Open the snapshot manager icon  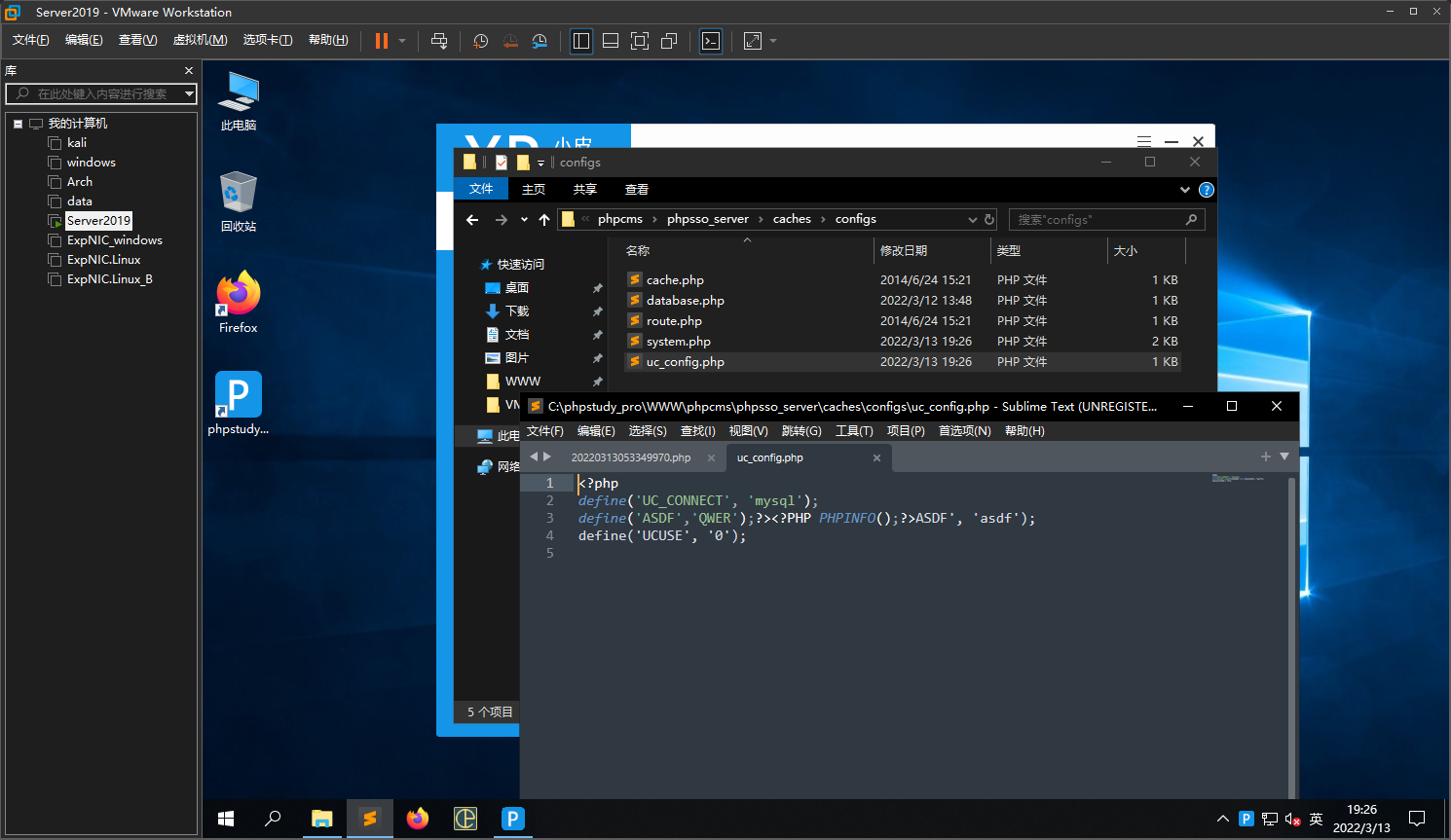pos(539,41)
